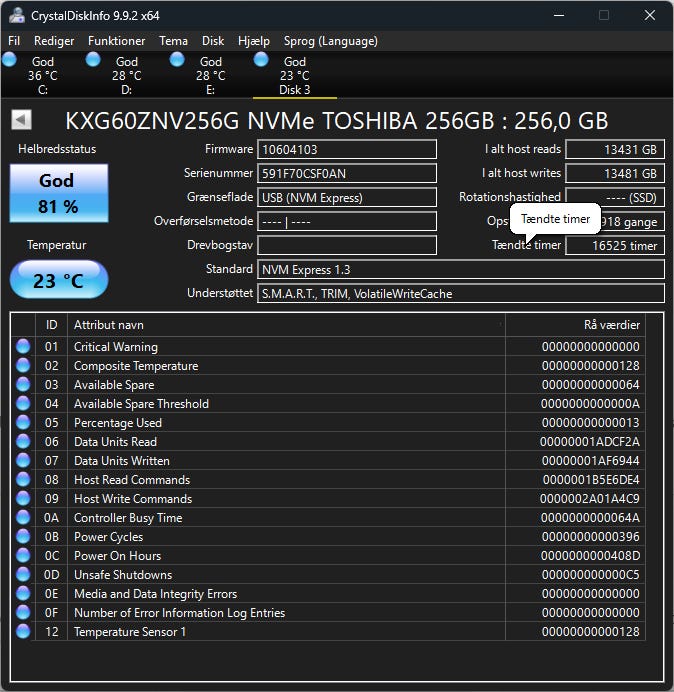
Task: Click the Standard field NVM Express 1.3
Action: 461,269
